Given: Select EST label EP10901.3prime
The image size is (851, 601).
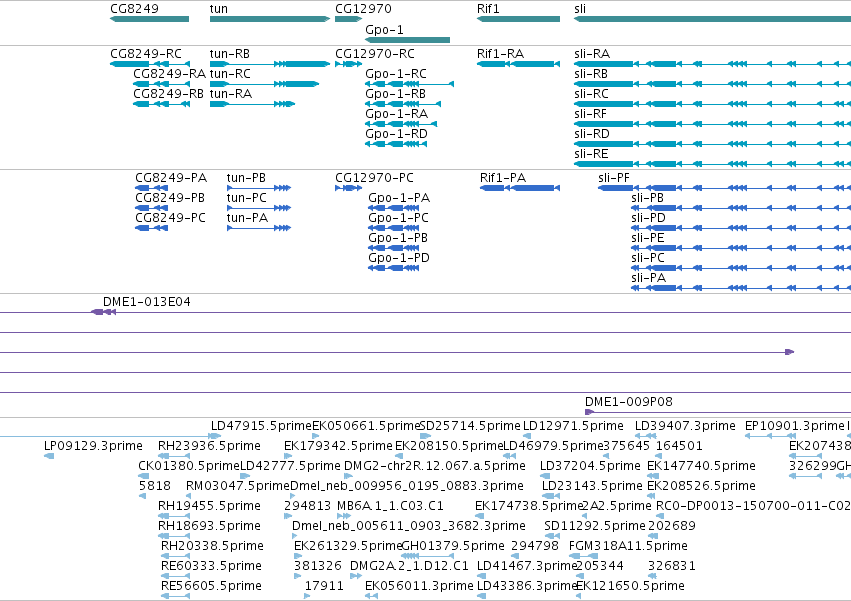Looking at the screenshot, I should 795,426.
